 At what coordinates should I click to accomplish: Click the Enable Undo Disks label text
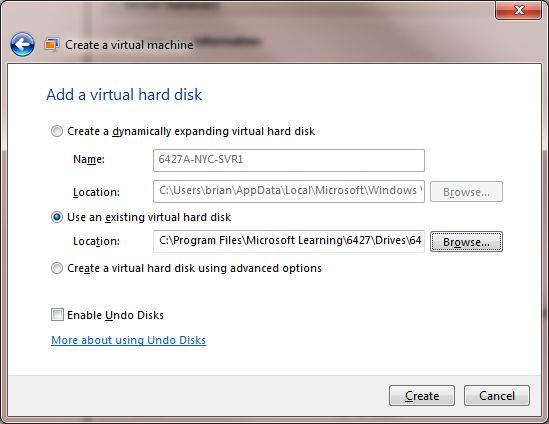point(116,315)
